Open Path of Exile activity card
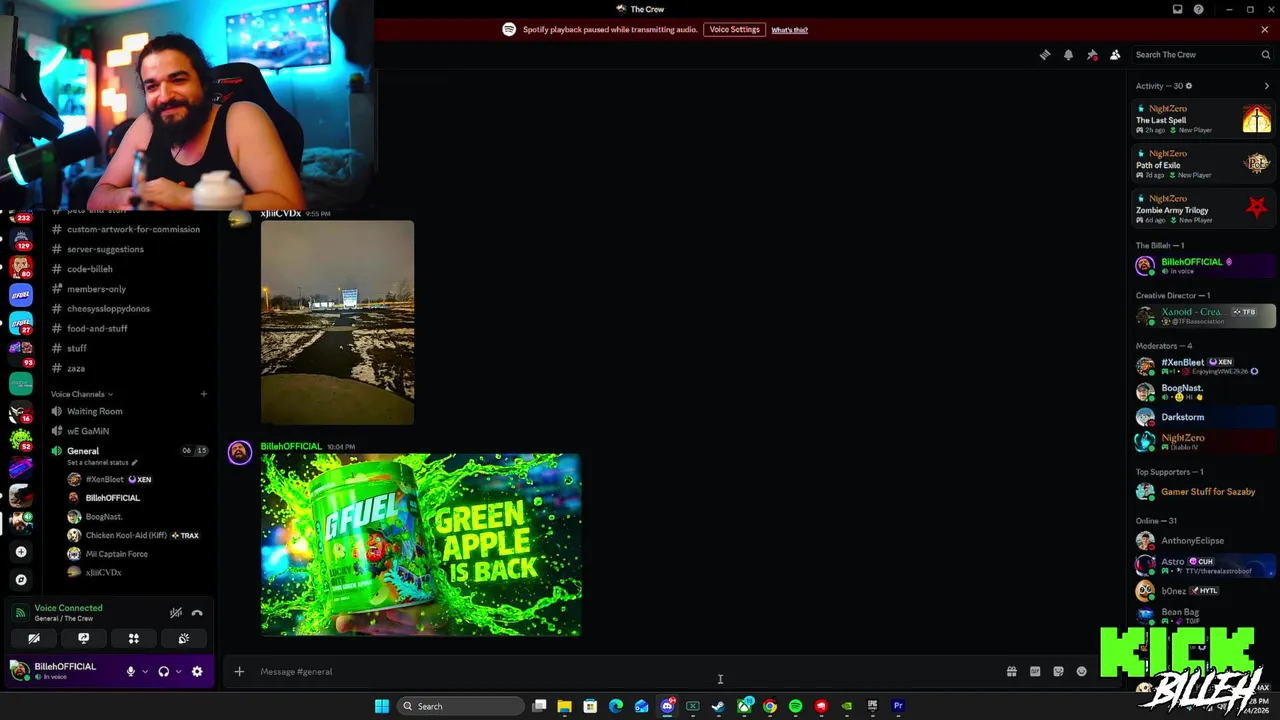The image size is (1280, 720). [x=1203, y=164]
